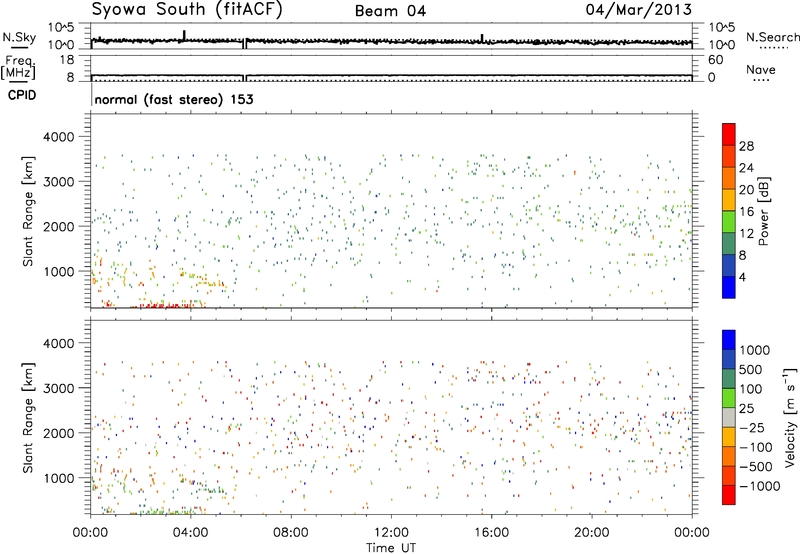The image size is (800, 554).
Task: Click '4' on the Power color scale
Action: (x=743, y=277)
